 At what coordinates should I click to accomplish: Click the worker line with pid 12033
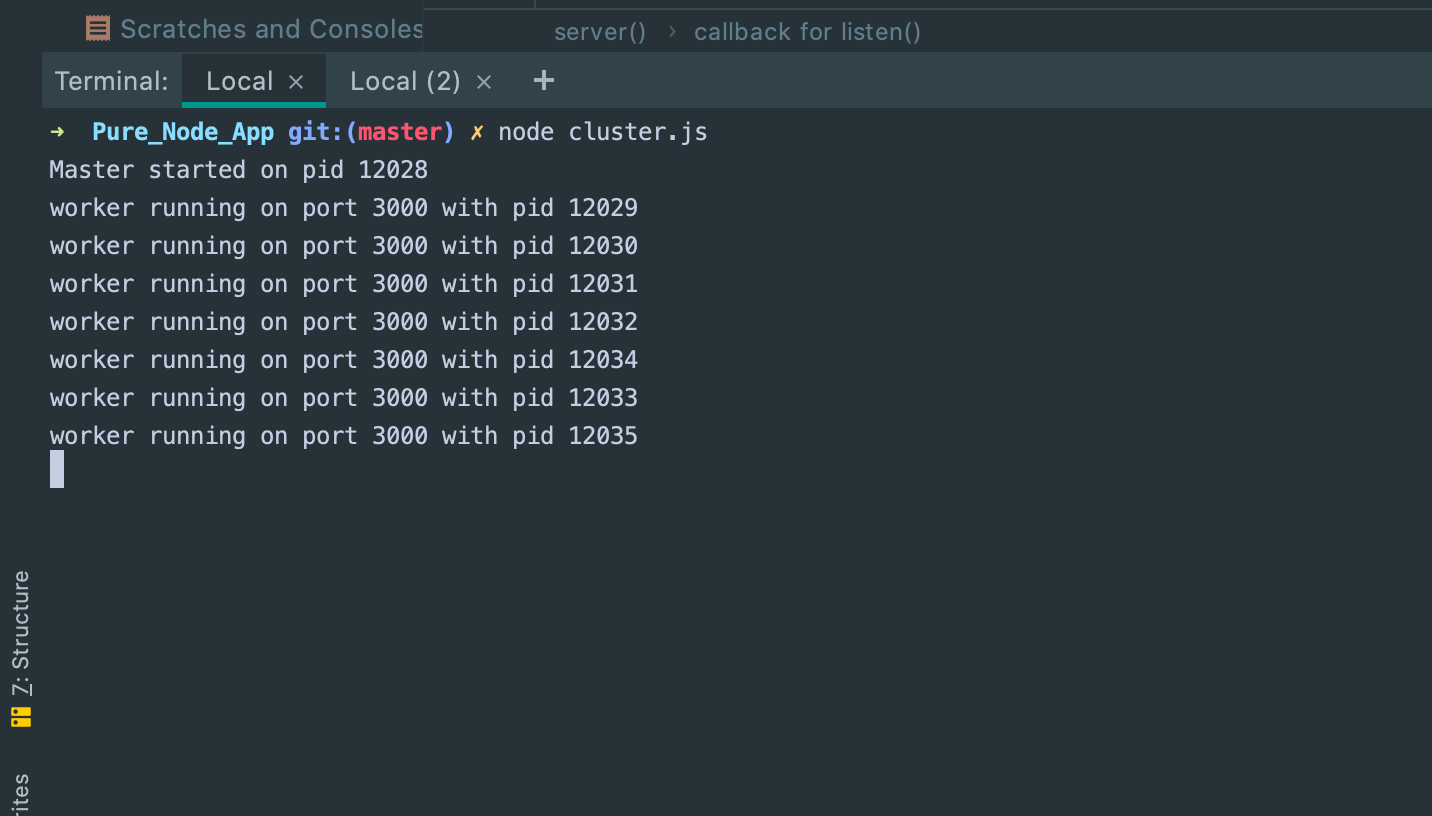pyautogui.click(x=344, y=398)
